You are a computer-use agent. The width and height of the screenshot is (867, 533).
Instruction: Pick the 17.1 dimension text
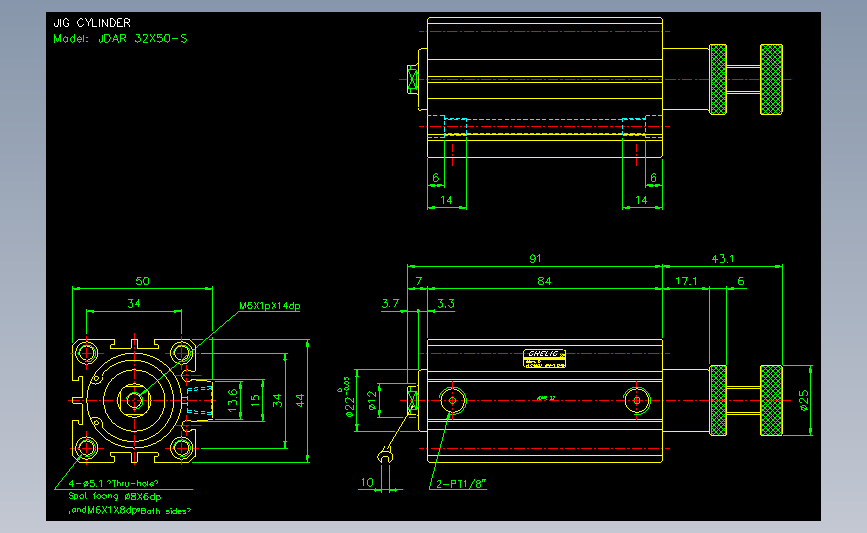coord(686,281)
